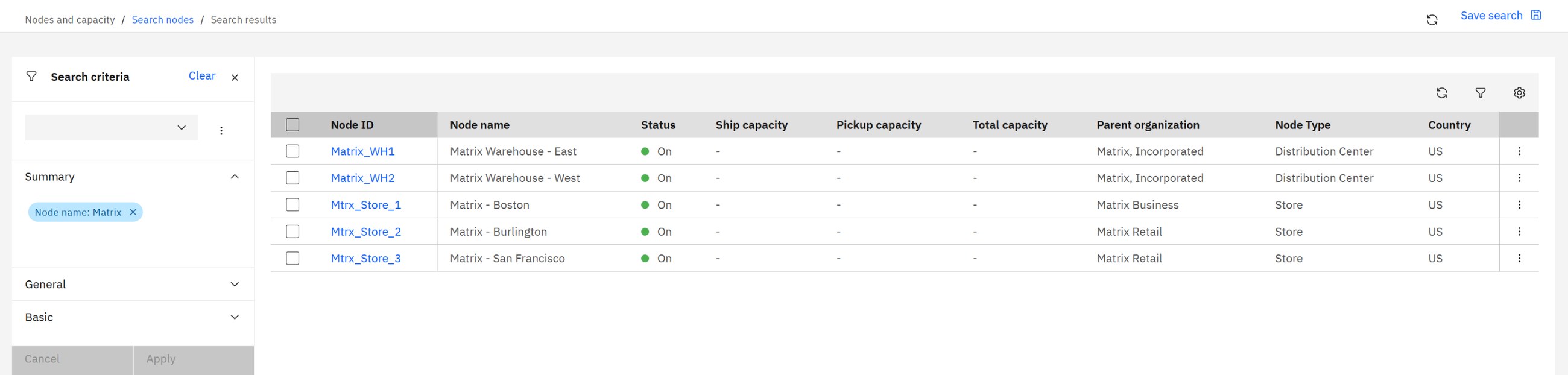Click the refresh icon beside Save search

tap(1432, 20)
